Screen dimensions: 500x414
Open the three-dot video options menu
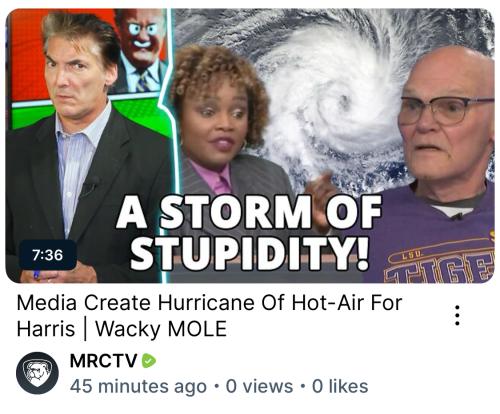click(x=458, y=315)
